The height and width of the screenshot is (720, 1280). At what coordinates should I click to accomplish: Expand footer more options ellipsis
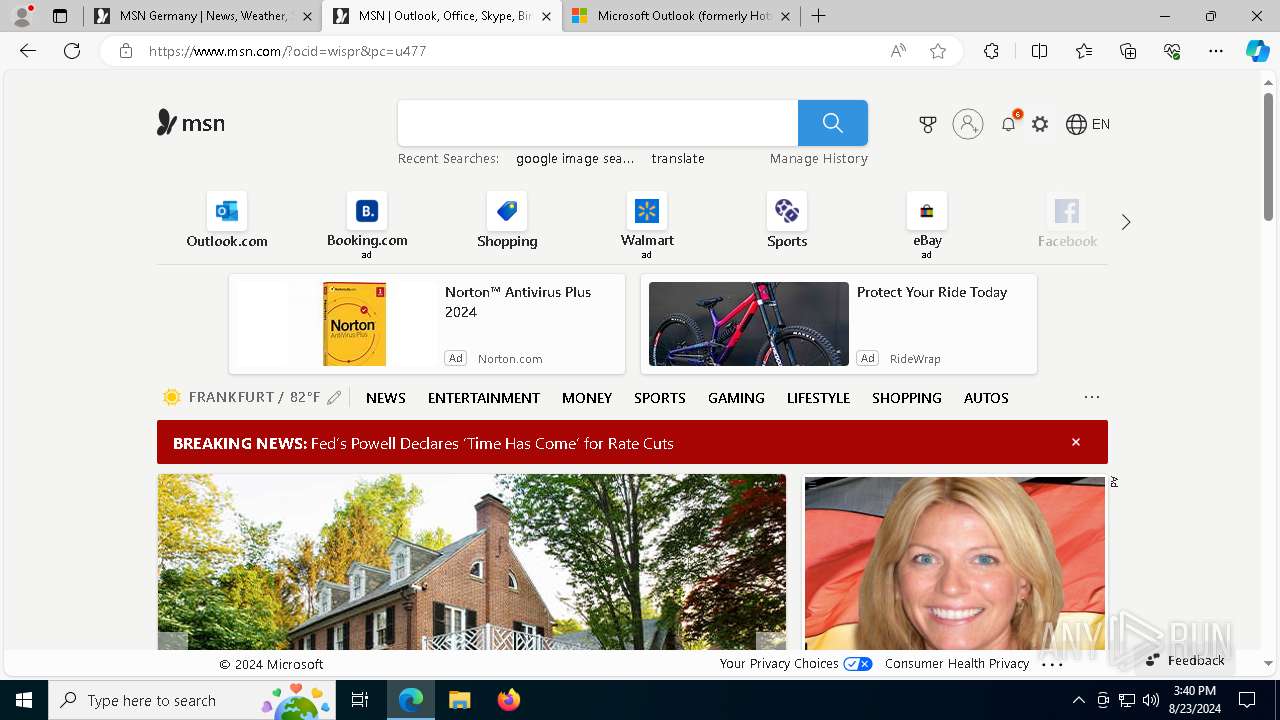point(1052,664)
